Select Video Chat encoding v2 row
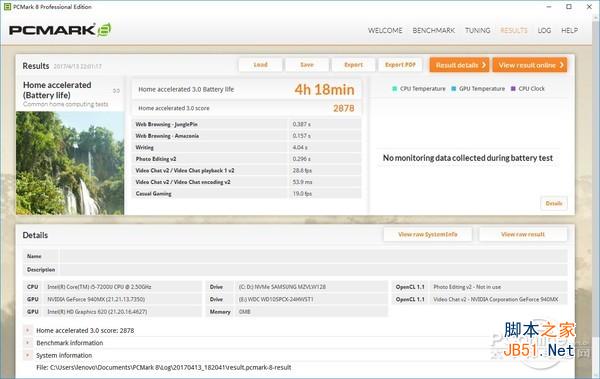Screen dimensions: 600x379 (x=247, y=182)
